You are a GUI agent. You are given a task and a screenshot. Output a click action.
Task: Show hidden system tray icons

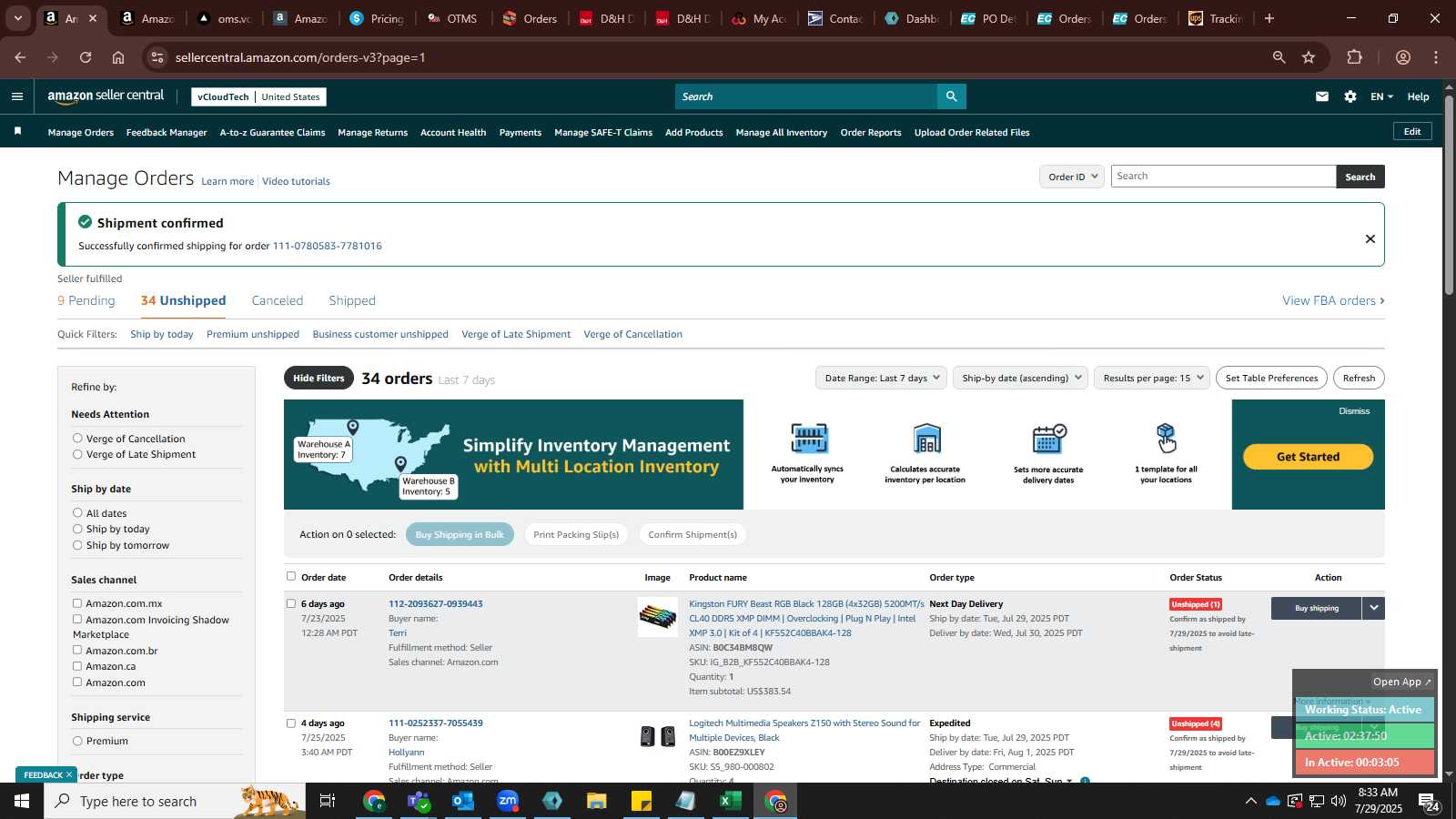coord(1250,801)
